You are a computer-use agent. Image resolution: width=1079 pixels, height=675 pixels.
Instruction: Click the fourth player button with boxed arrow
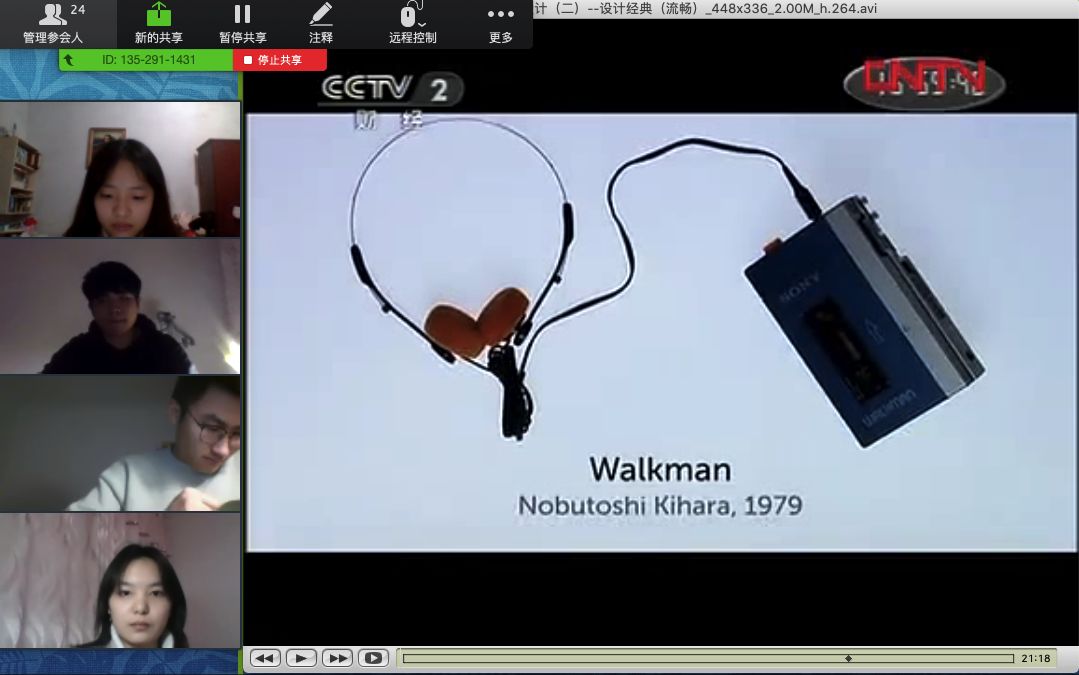[x=373, y=658]
